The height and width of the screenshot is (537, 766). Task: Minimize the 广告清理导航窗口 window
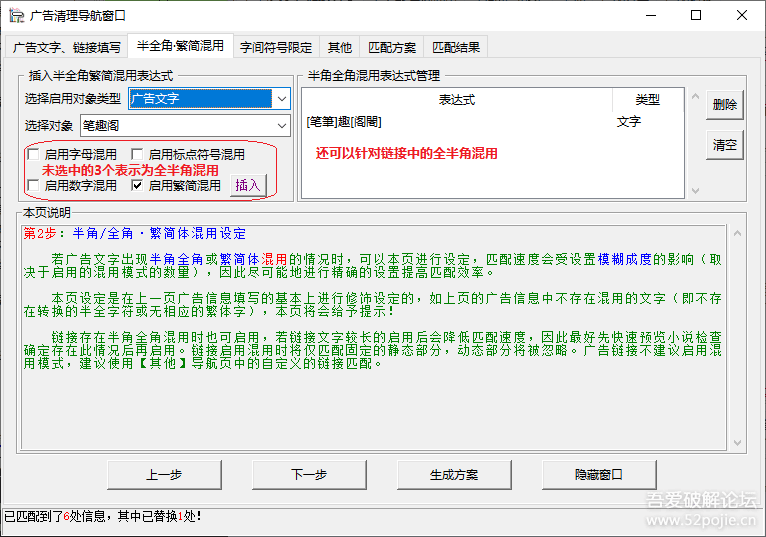651,15
